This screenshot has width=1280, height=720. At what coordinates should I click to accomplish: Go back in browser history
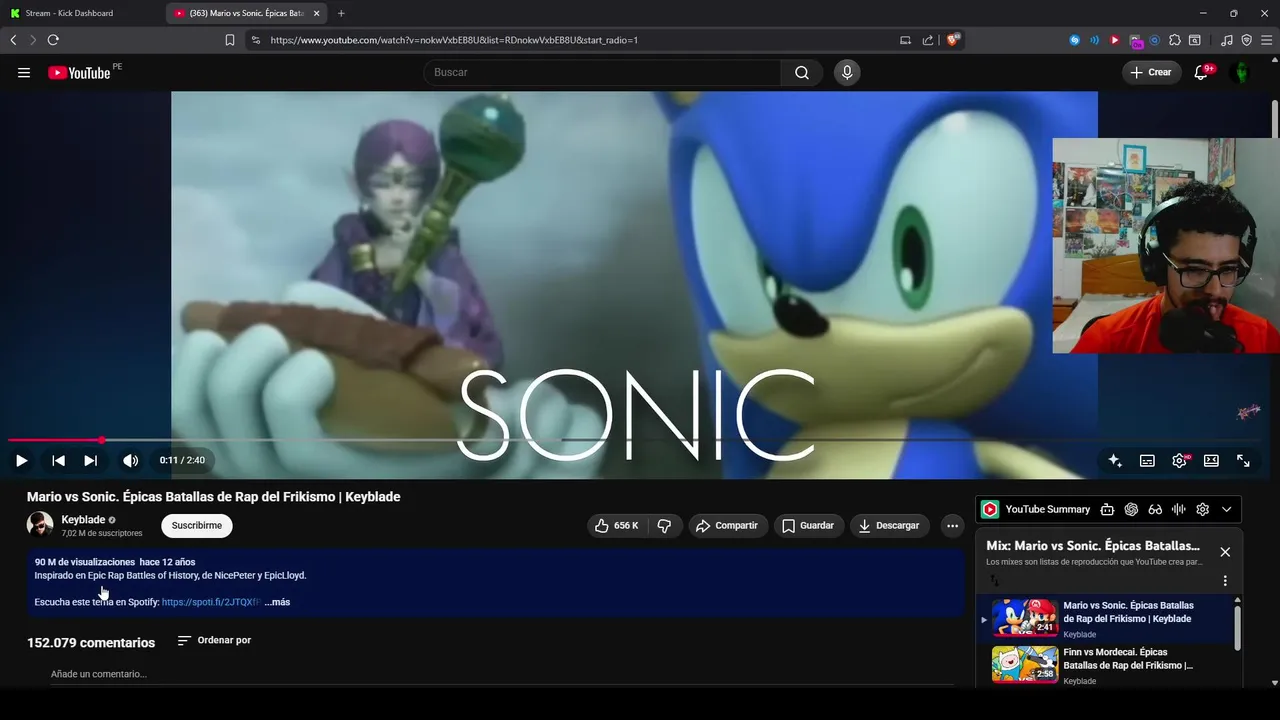(13, 40)
